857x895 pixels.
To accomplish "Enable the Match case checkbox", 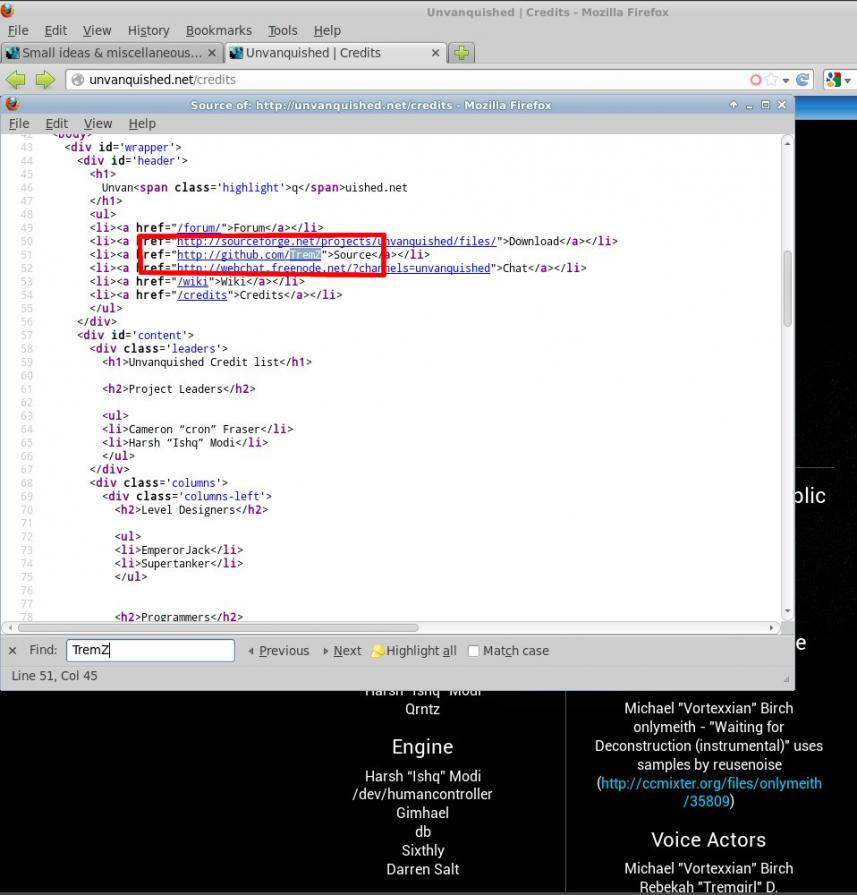I will (x=474, y=651).
